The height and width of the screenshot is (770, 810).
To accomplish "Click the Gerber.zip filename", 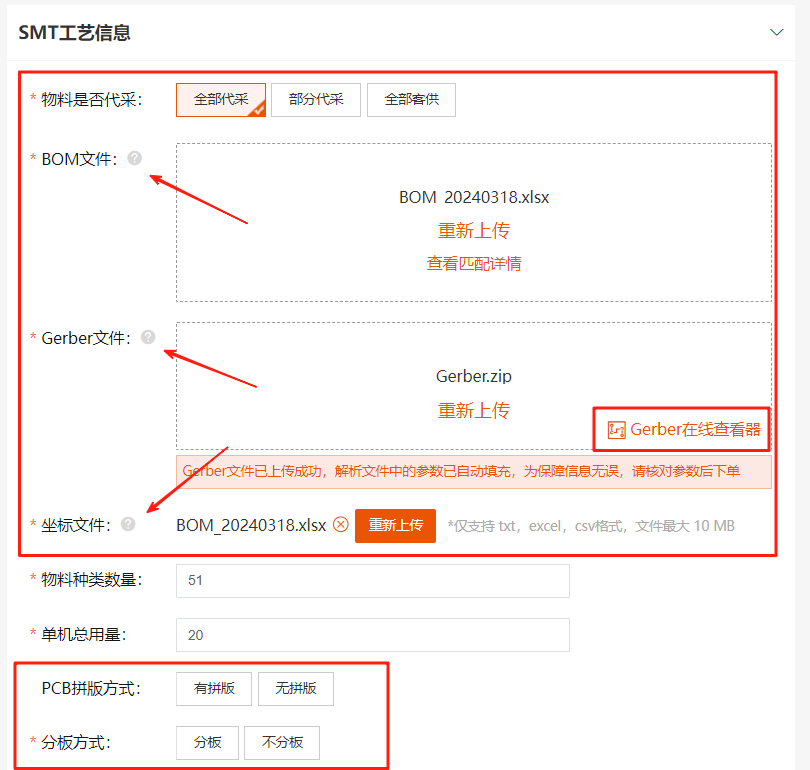I will point(474,376).
